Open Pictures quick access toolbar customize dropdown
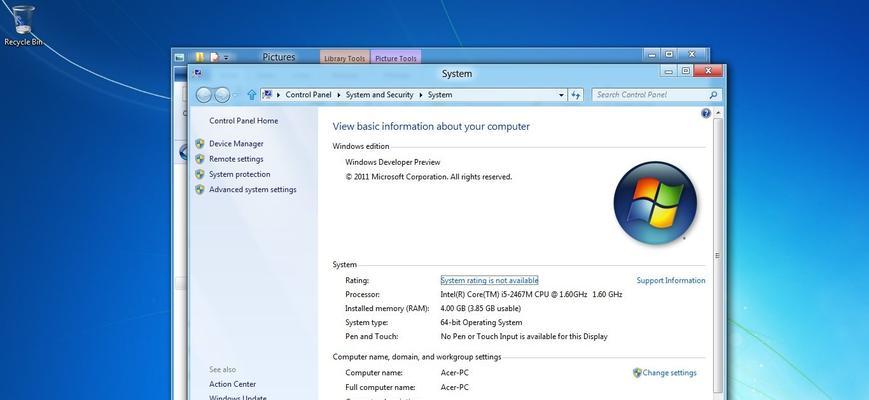869x400 pixels. click(226, 57)
